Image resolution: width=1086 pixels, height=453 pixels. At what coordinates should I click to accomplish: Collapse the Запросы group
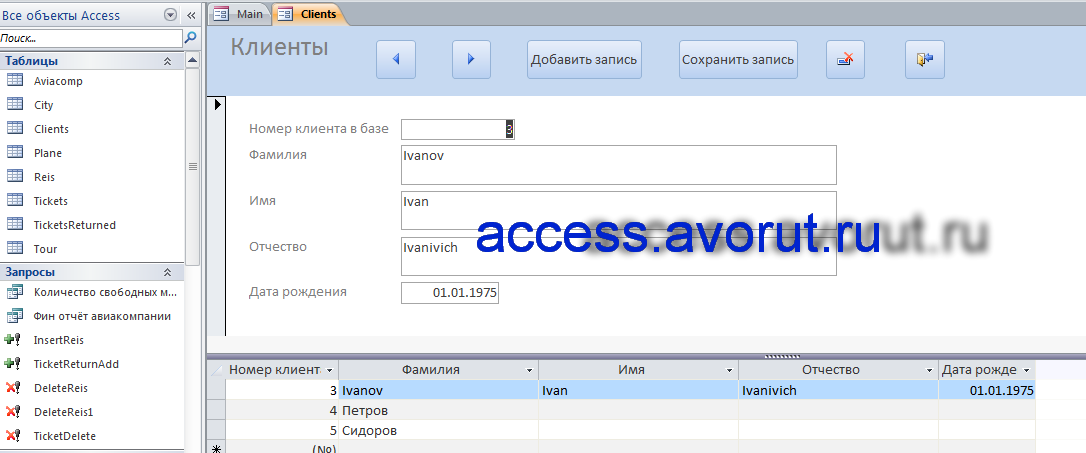(167, 272)
